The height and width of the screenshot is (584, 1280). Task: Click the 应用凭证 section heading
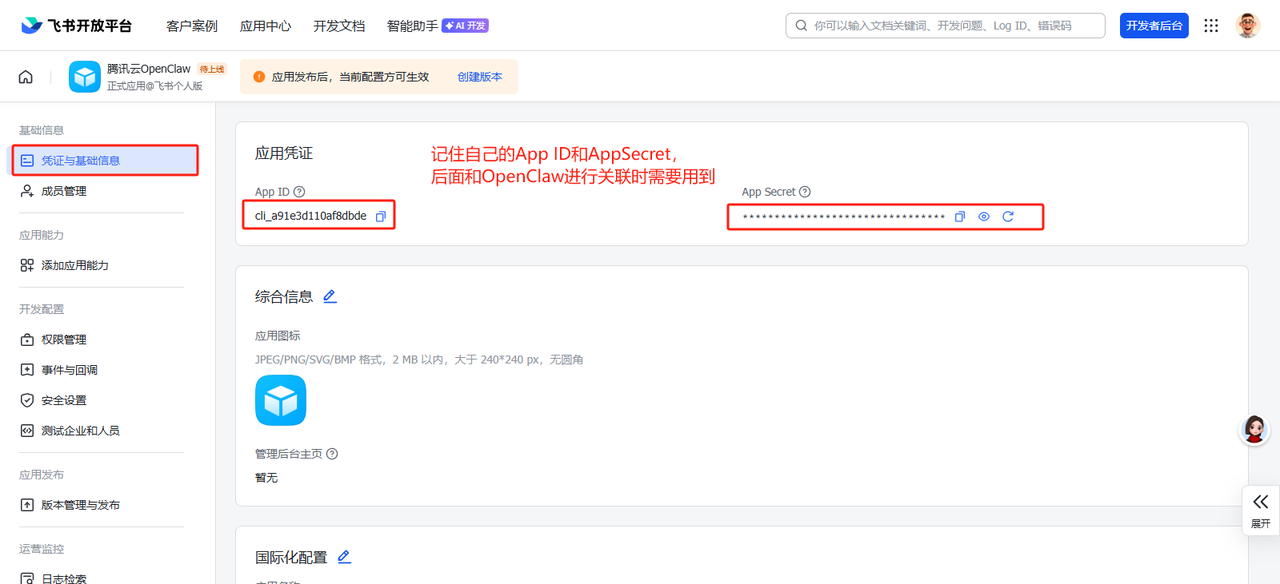coord(284,153)
